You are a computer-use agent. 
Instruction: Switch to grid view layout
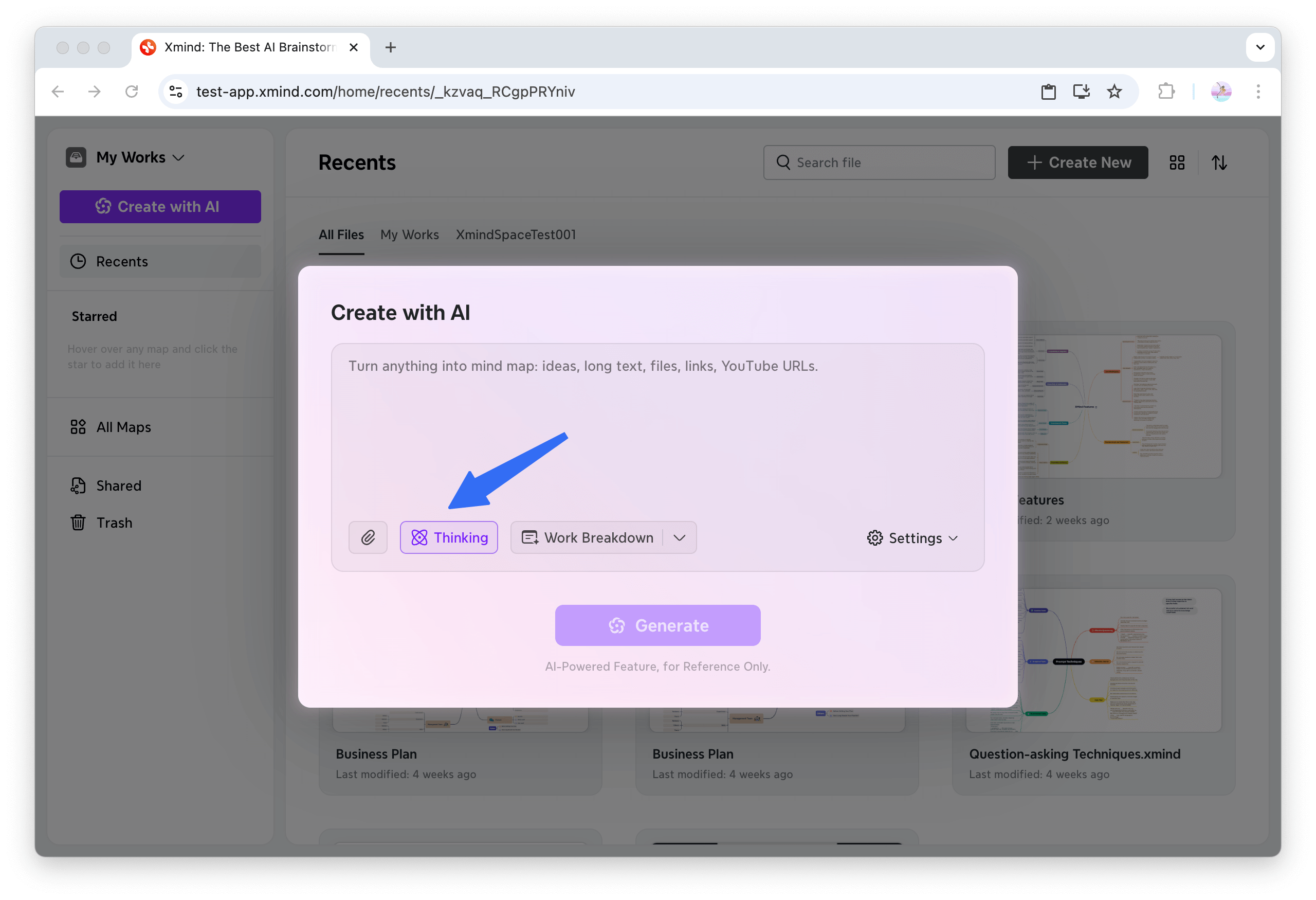click(x=1177, y=163)
